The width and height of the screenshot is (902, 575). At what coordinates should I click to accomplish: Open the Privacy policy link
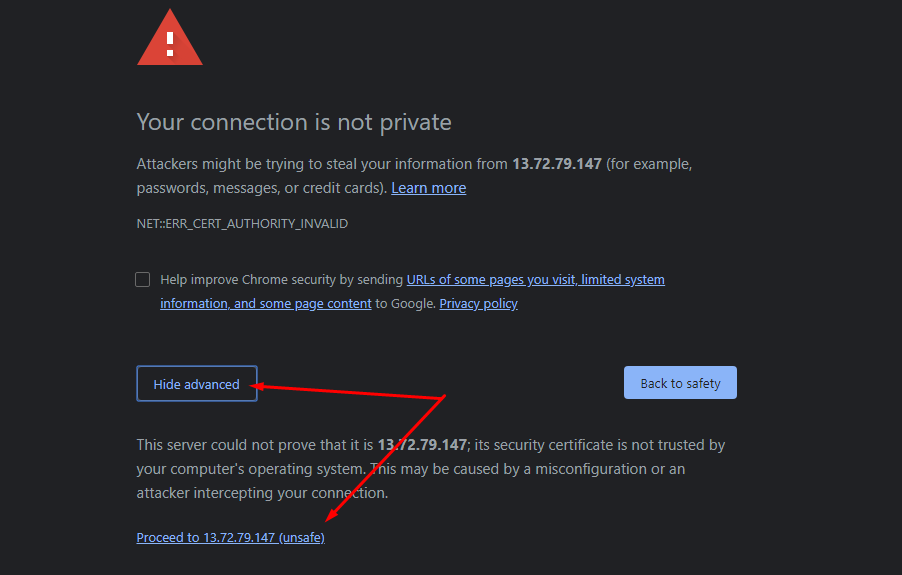point(478,304)
